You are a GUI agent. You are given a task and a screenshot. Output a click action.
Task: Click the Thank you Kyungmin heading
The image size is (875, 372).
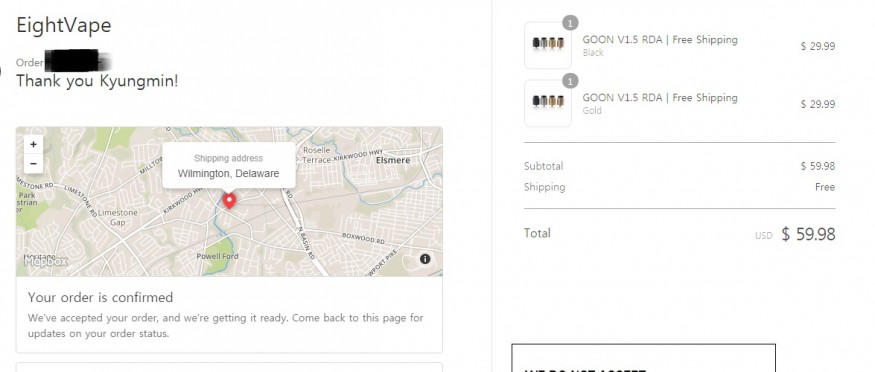(97, 81)
